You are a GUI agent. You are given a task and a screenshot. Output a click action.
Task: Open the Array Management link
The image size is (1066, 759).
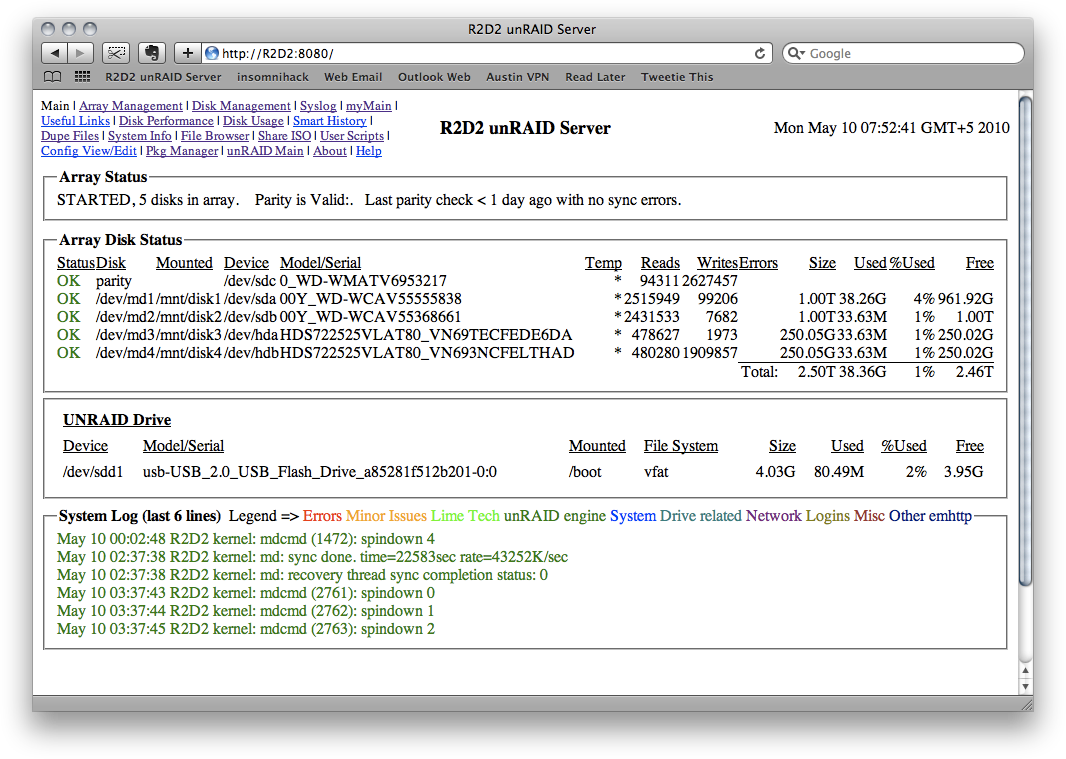tap(131, 105)
